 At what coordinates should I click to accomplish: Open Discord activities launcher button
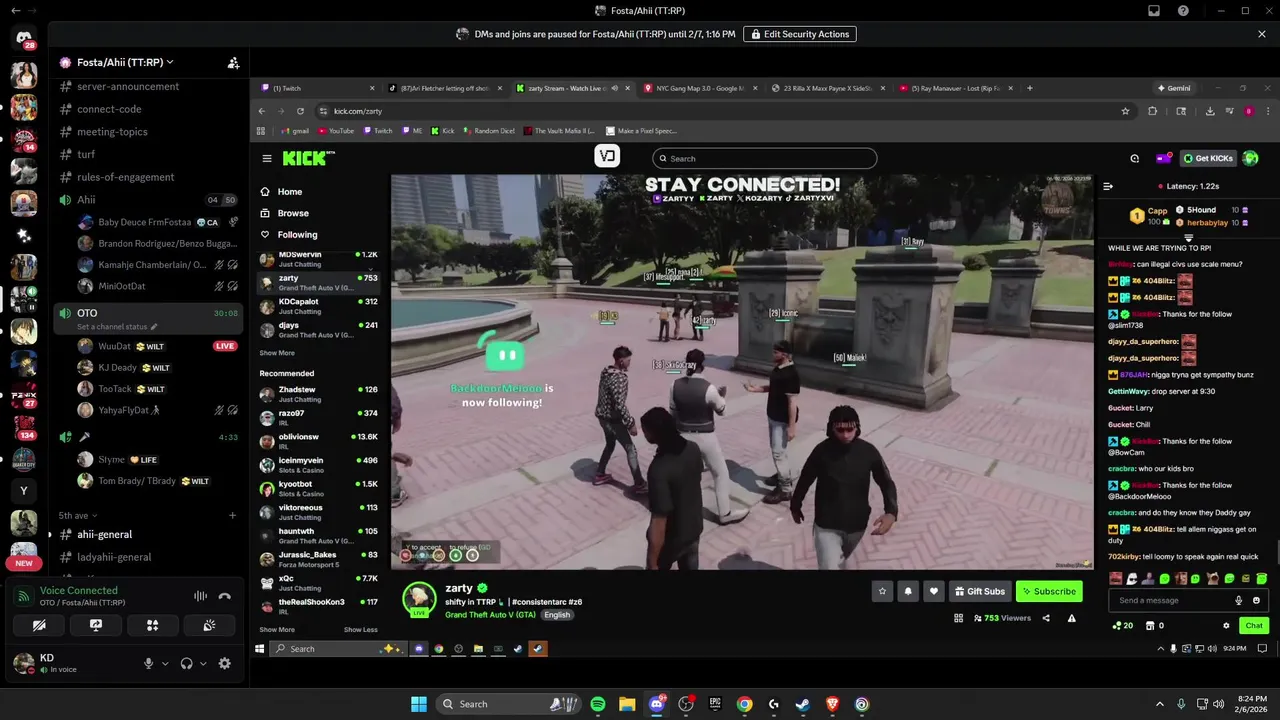click(152, 625)
